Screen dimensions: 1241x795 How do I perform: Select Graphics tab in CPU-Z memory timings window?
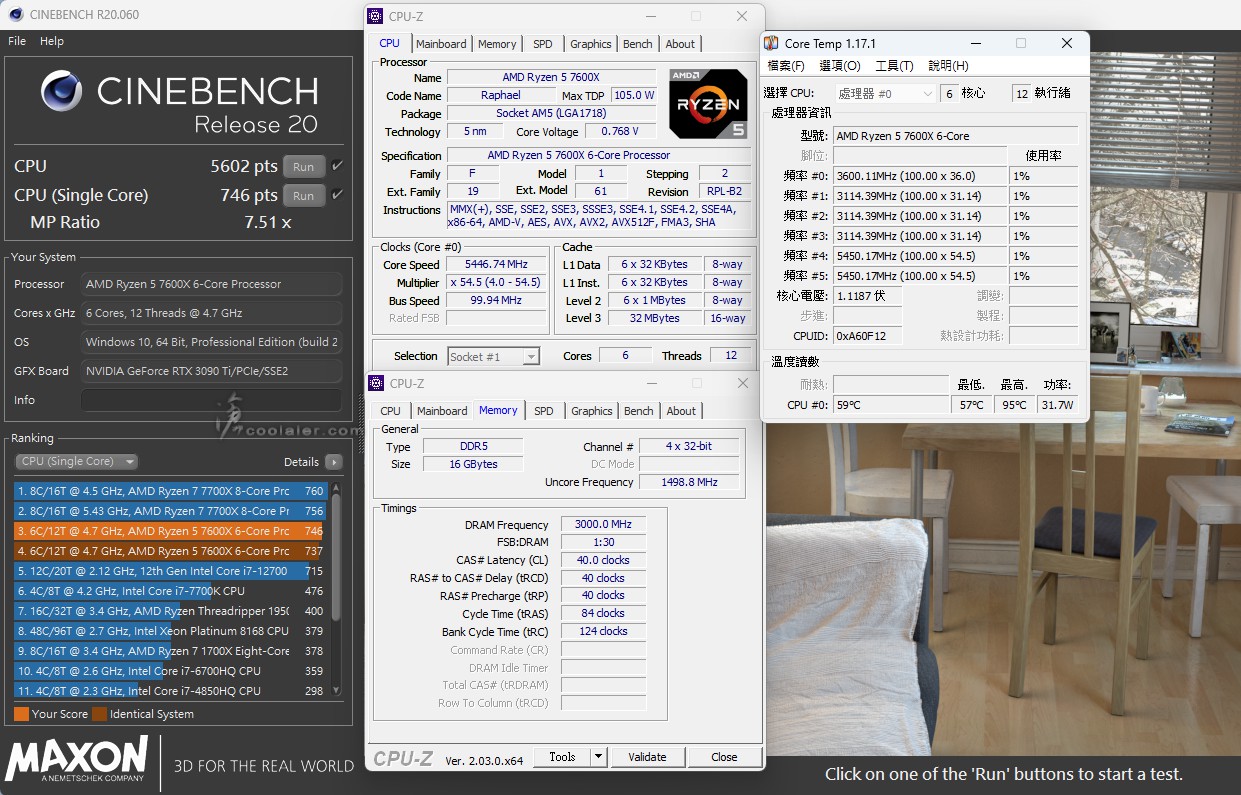[x=592, y=411]
